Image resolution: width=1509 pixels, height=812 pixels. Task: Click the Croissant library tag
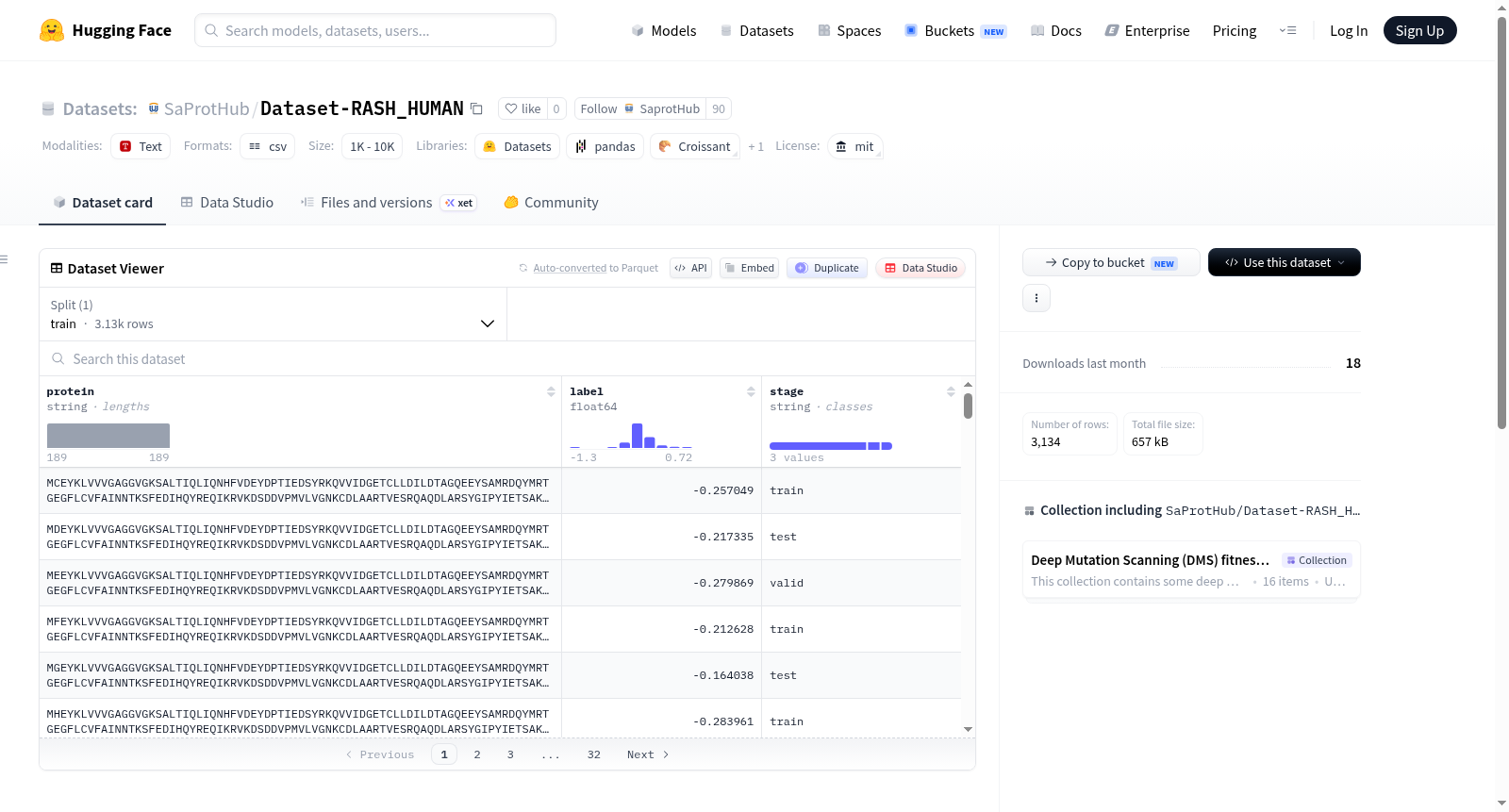click(694, 146)
